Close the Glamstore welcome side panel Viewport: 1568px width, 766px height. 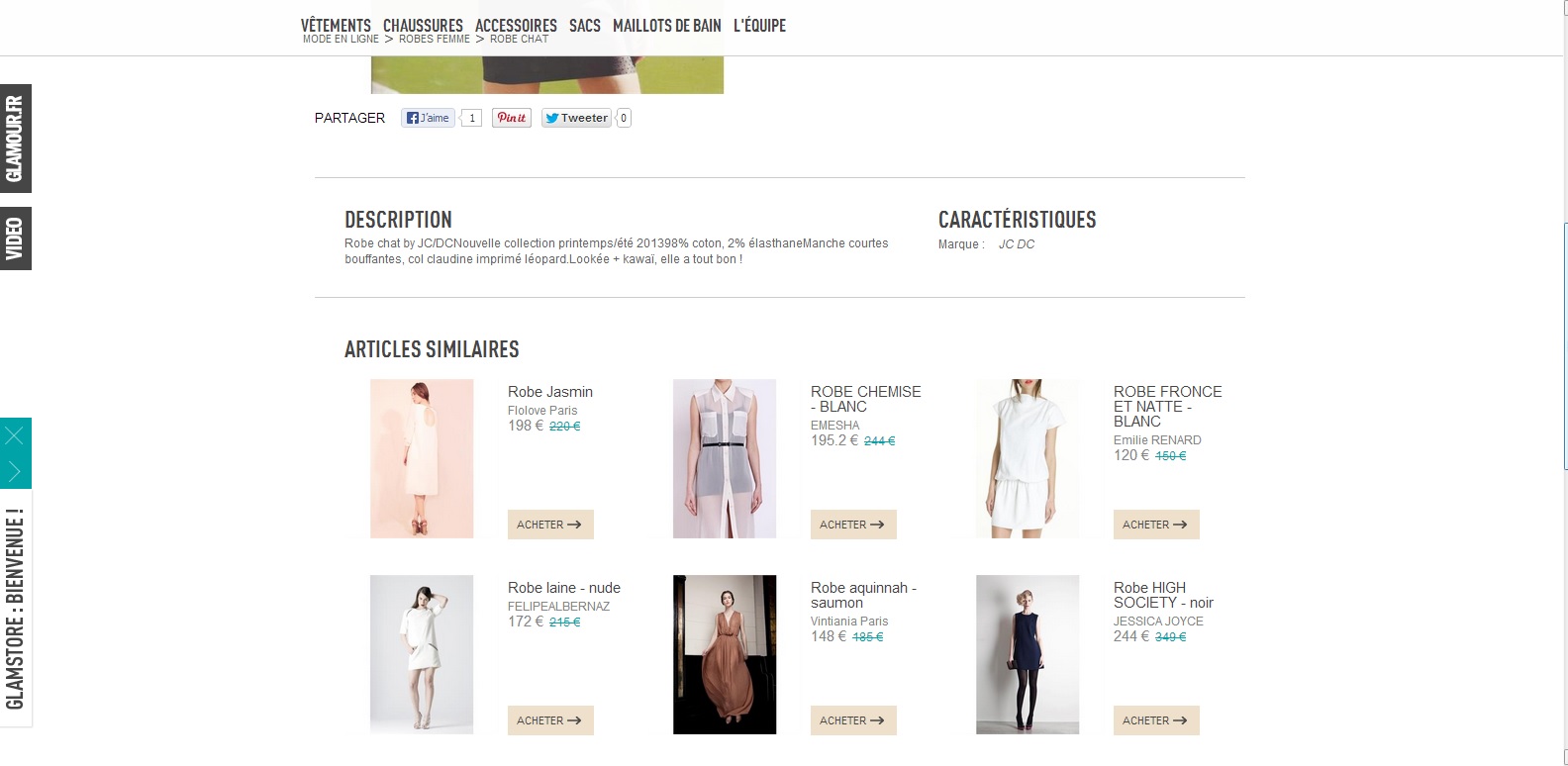click(x=15, y=435)
